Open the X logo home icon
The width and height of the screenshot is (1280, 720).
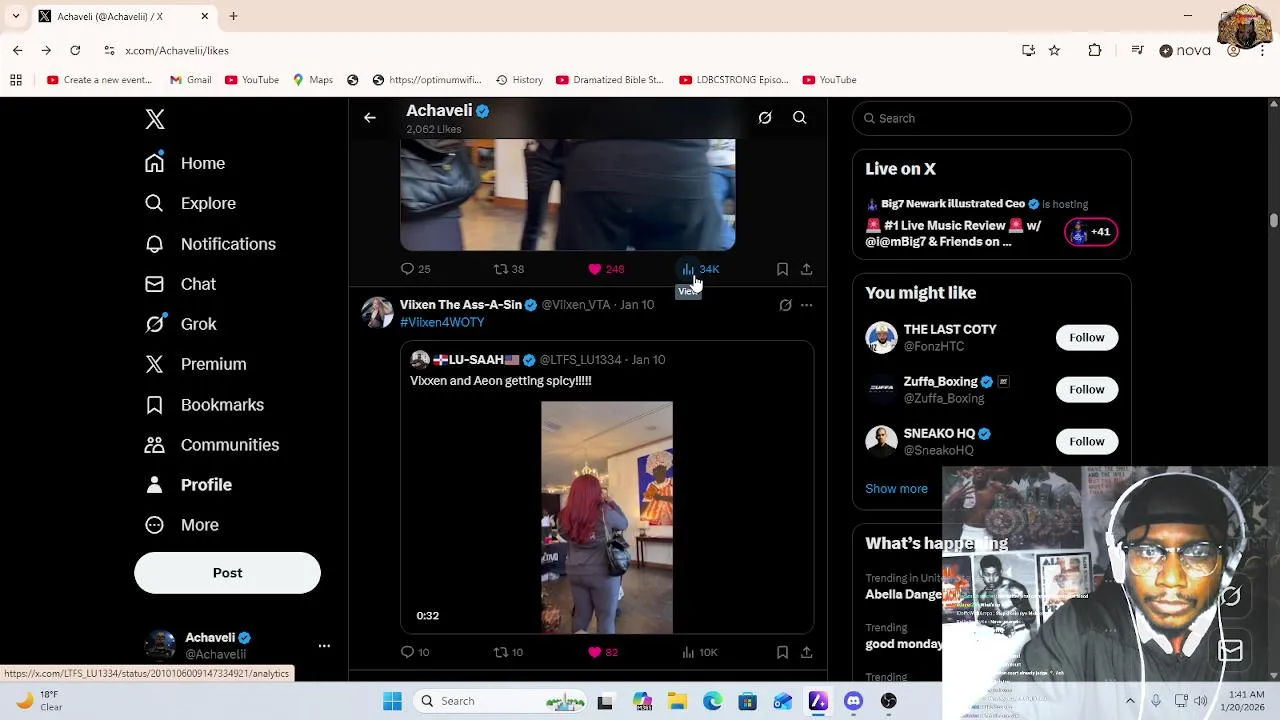point(154,119)
